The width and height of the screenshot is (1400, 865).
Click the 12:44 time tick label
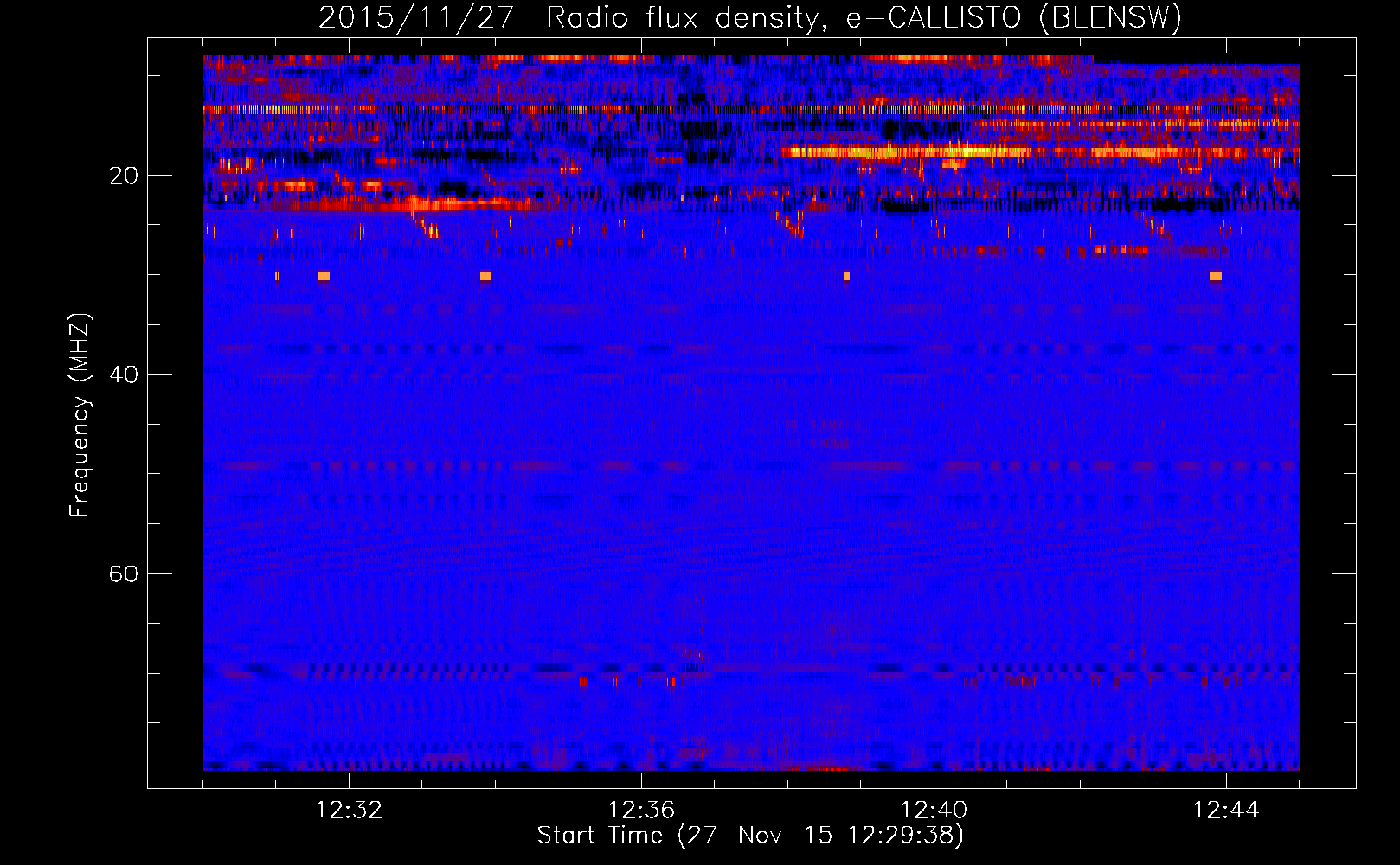point(1226,811)
